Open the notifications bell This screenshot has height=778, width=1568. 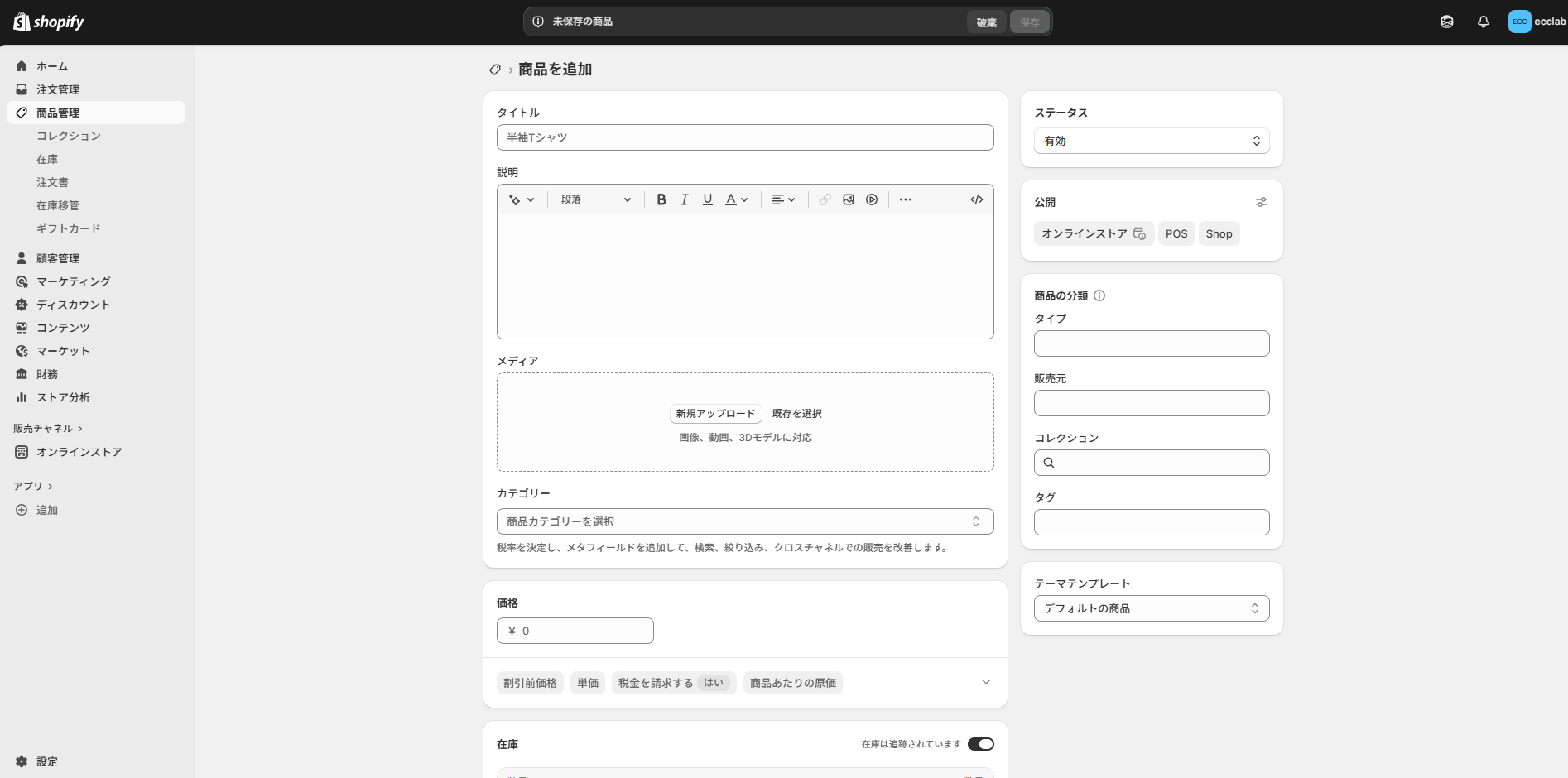coord(1483,22)
